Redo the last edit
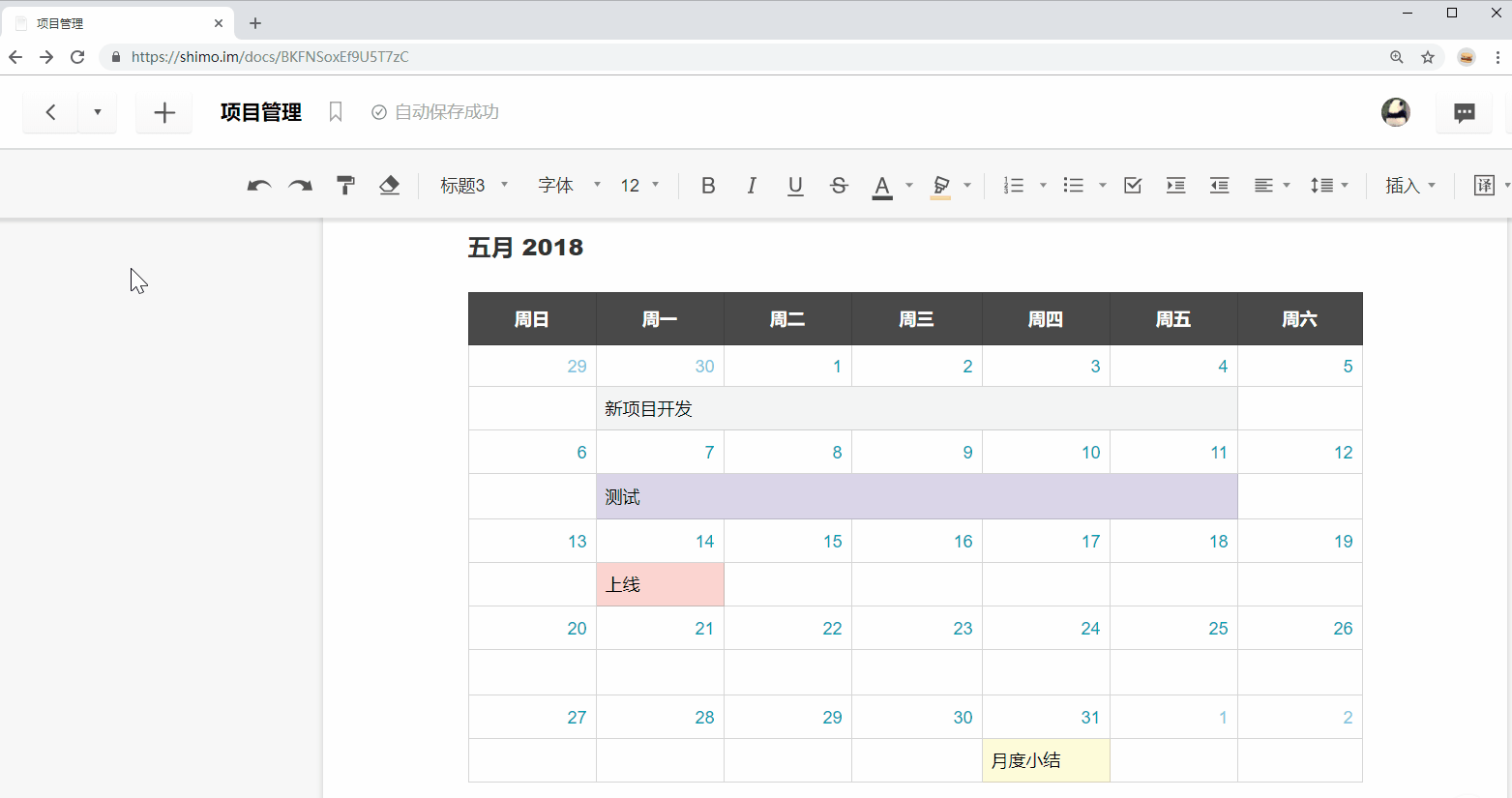This screenshot has height=798, width=1512. 301,186
